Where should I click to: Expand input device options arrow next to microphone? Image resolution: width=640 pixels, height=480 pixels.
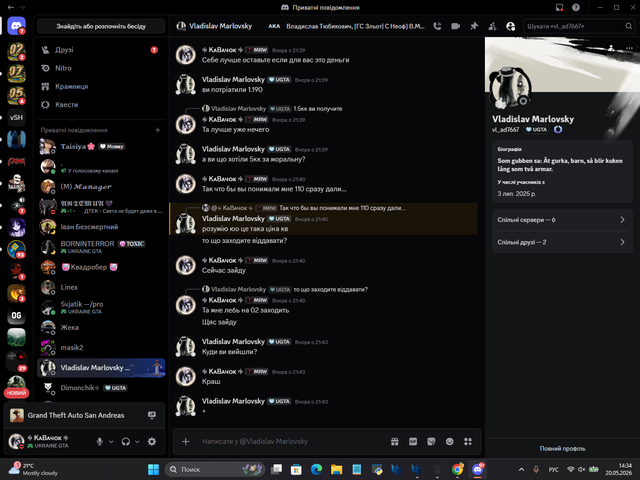(111, 441)
